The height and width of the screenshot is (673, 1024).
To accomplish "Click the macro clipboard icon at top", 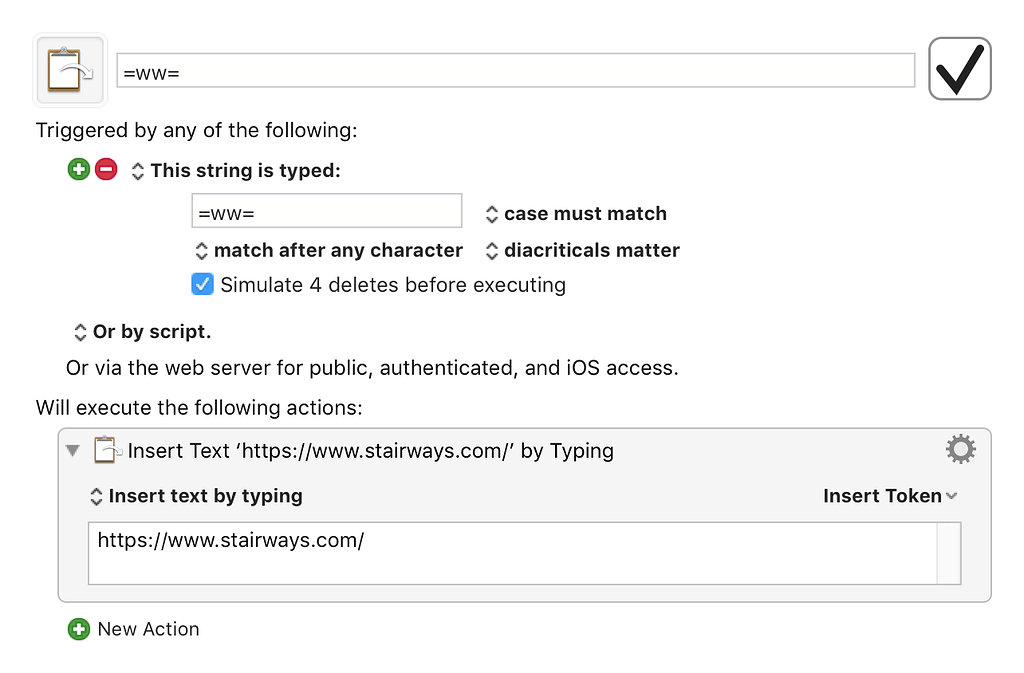I will tap(70, 70).
